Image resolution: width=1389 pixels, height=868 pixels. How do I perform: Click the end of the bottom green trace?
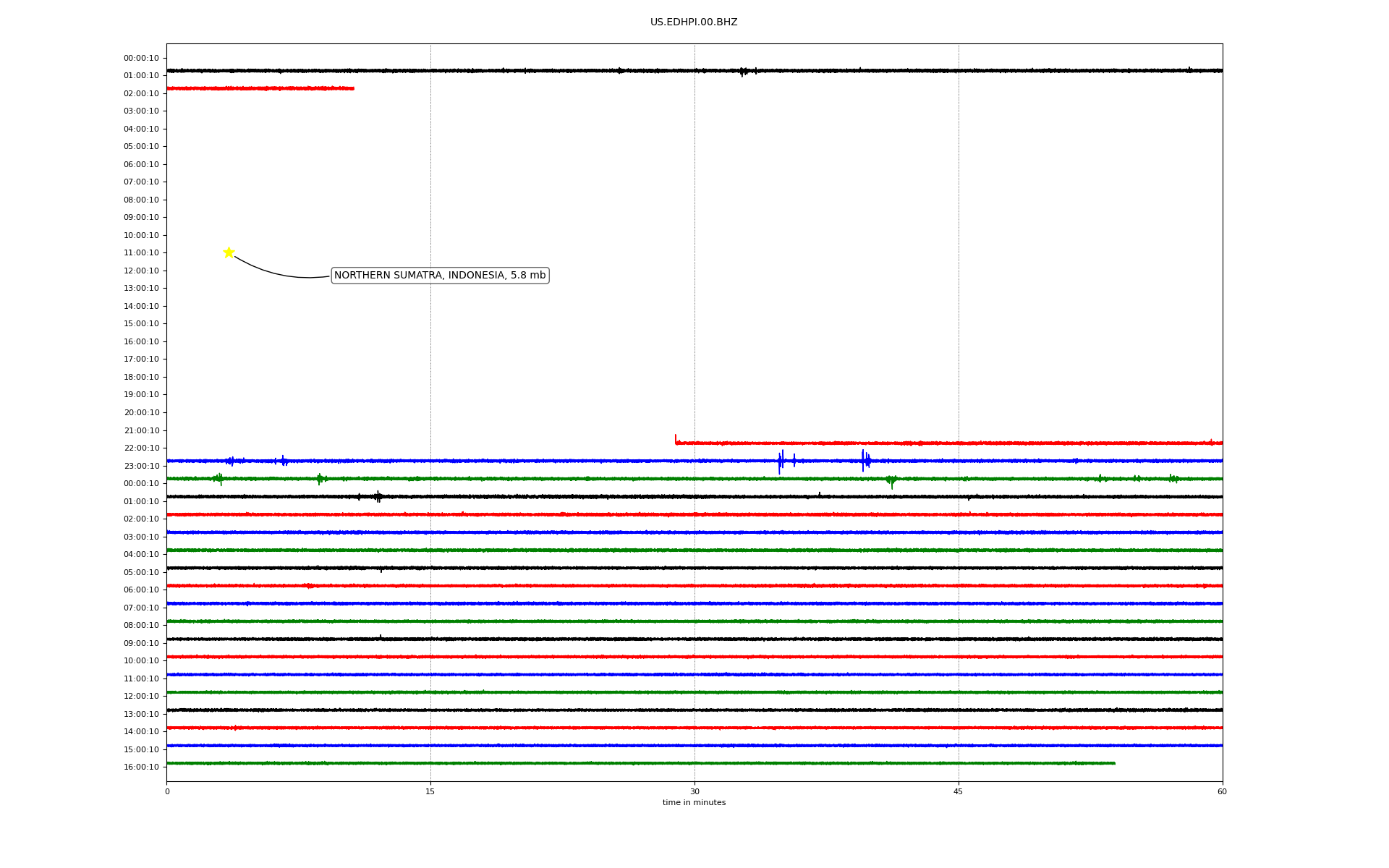pyautogui.click(x=1113, y=763)
